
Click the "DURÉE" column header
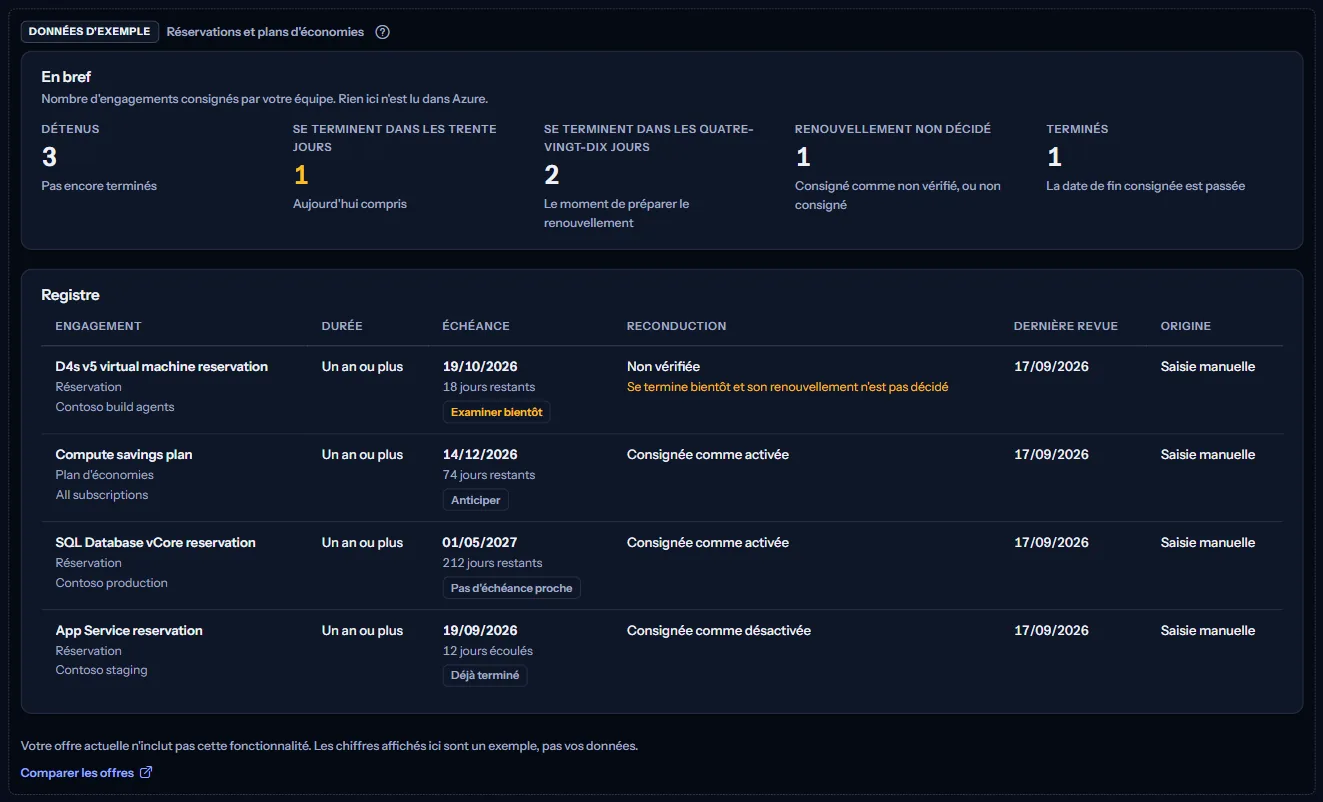tap(342, 326)
